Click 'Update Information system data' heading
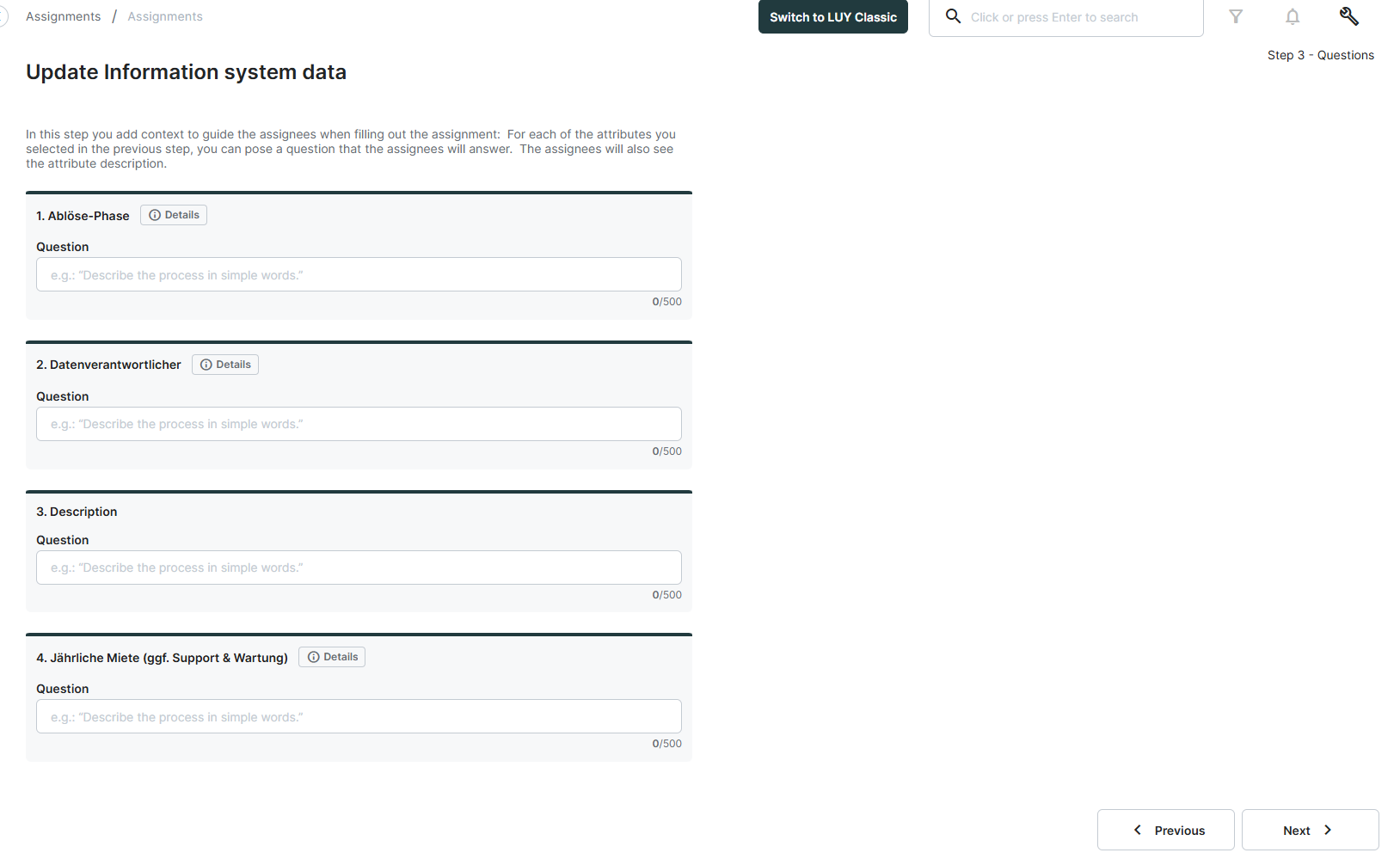The image size is (1400, 865). [186, 72]
